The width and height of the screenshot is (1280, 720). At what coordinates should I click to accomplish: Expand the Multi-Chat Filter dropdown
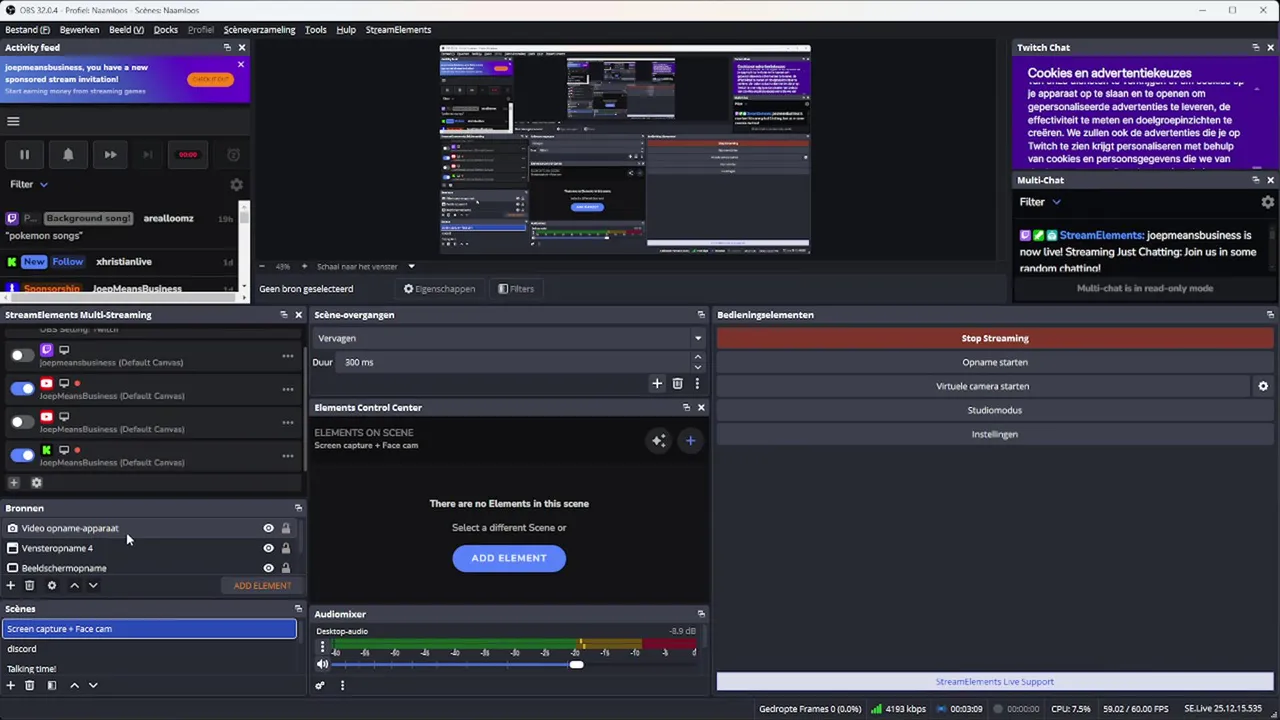[x=1040, y=202]
